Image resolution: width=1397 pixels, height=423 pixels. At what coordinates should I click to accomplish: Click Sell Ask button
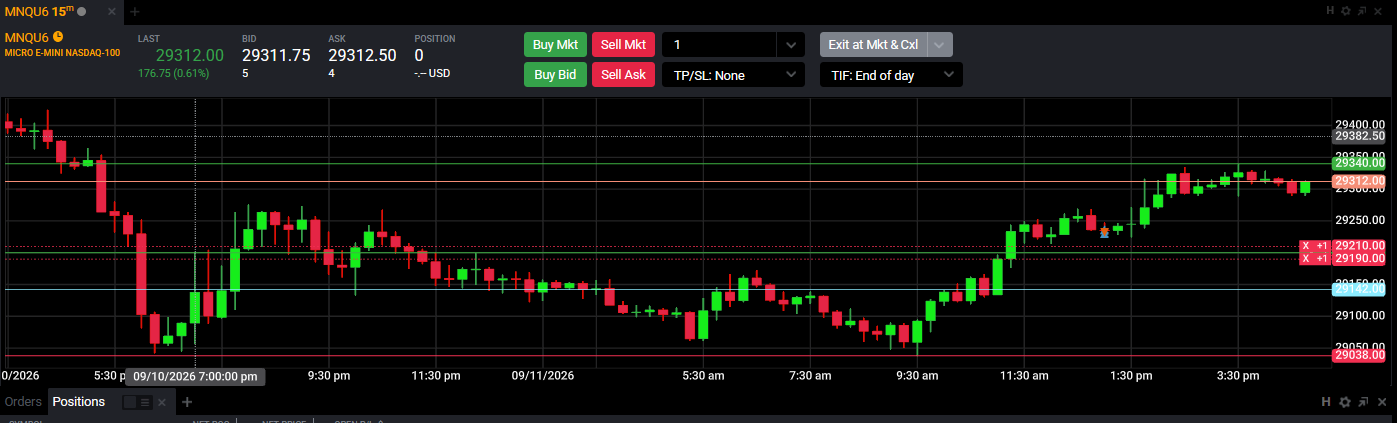(x=622, y=74)
